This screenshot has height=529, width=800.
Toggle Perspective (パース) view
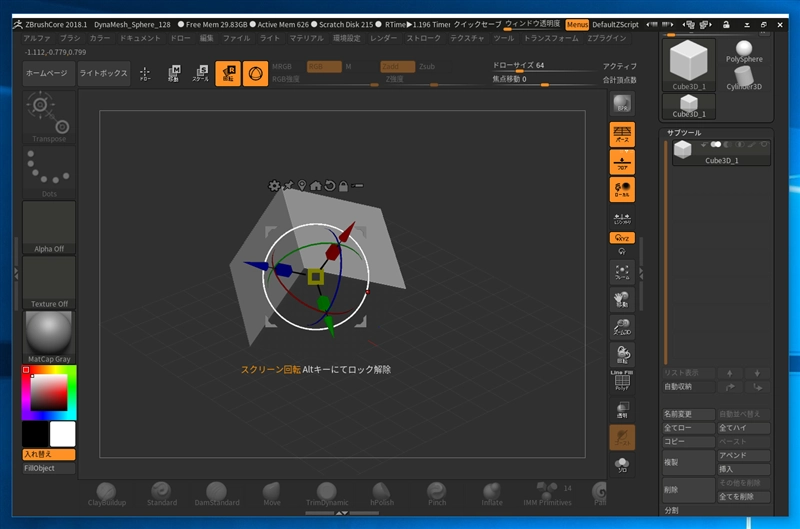coord(622,135)
